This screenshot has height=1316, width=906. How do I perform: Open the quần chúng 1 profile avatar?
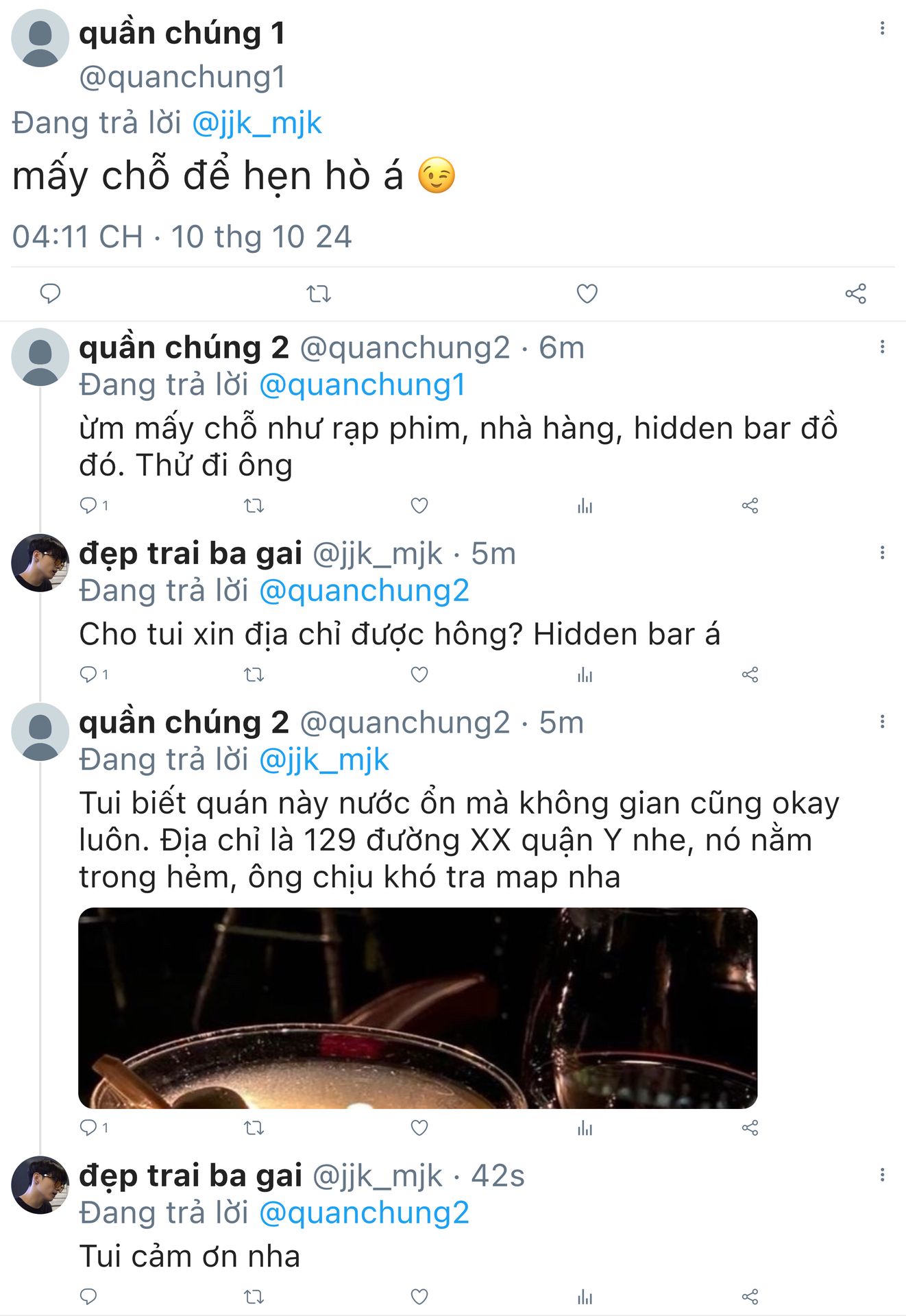[x=40, y=38]
